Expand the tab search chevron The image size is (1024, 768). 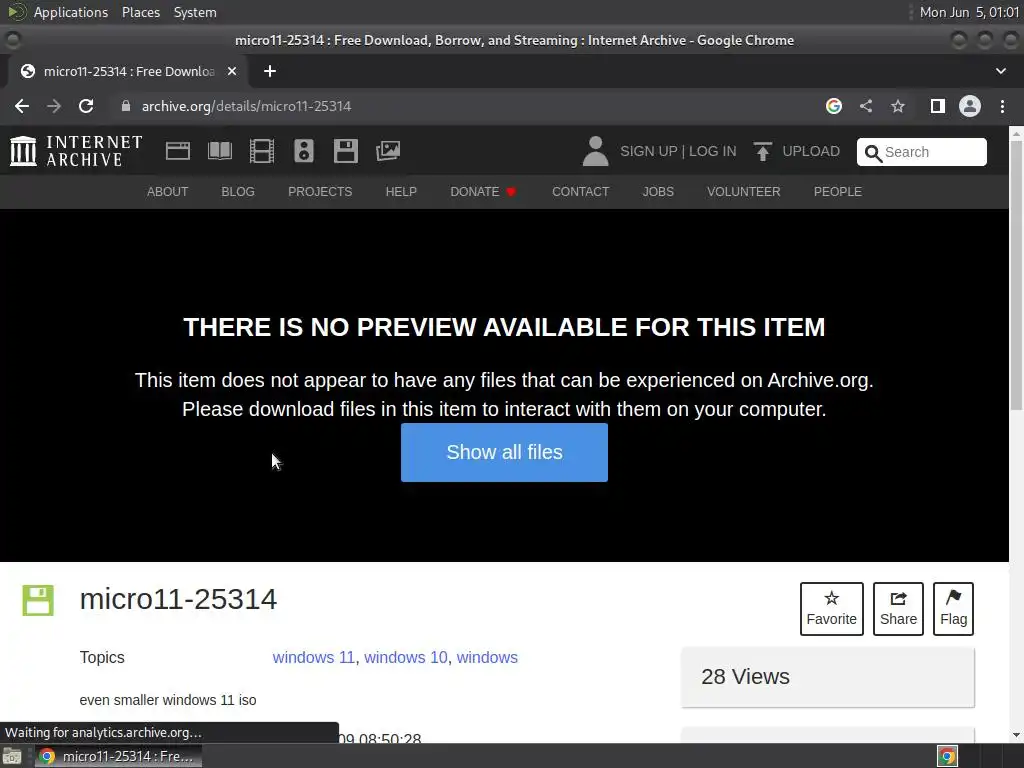point(1000,71)
